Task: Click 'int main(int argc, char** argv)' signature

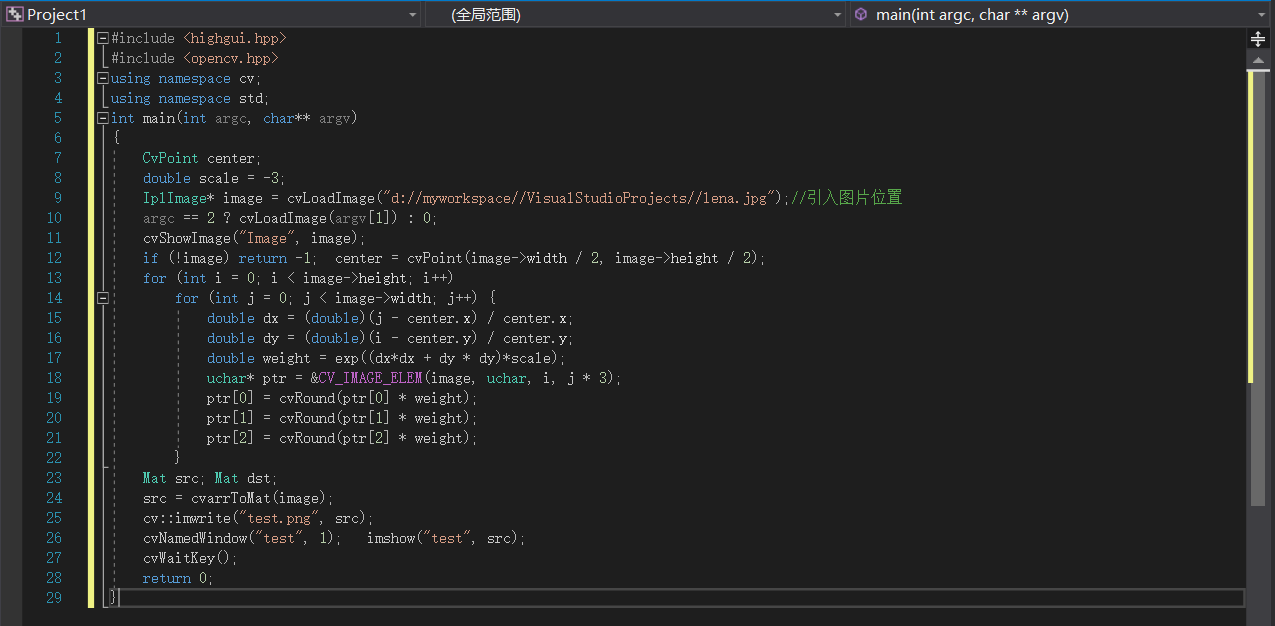Action: (x=234, y=118)
